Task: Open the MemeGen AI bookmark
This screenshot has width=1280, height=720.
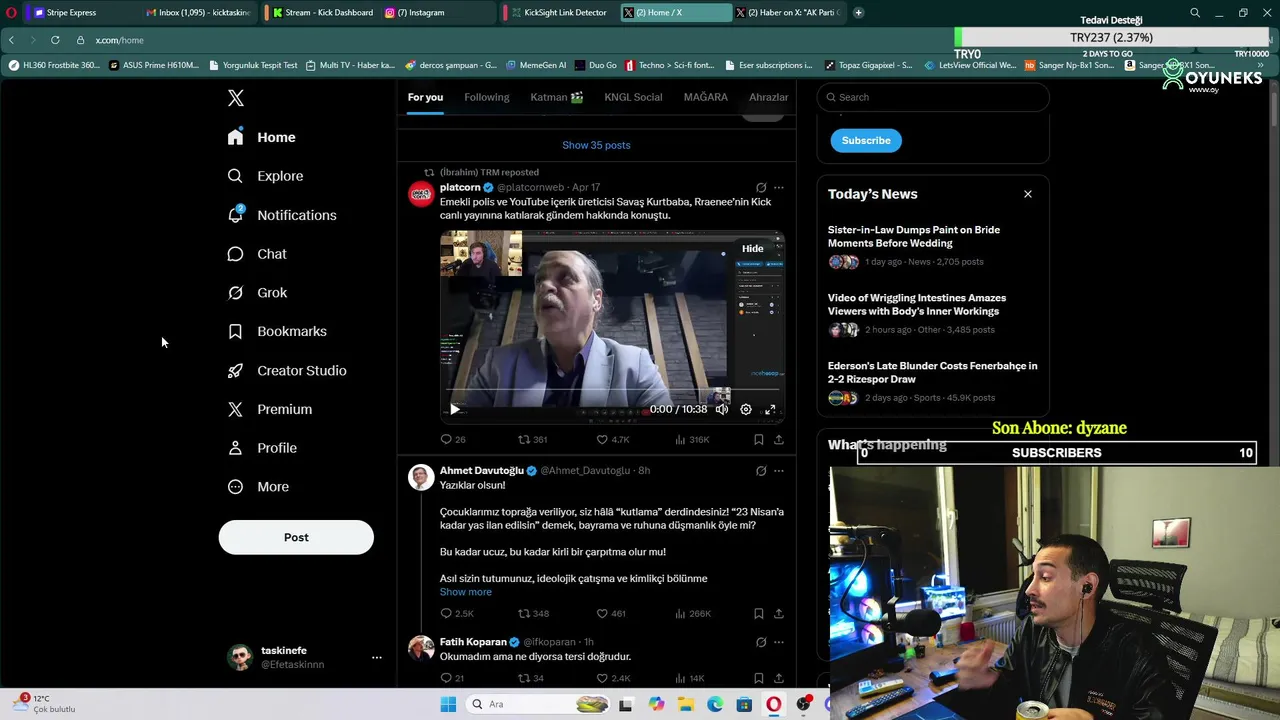Action: pyautogui.click(x=536, y=65)
